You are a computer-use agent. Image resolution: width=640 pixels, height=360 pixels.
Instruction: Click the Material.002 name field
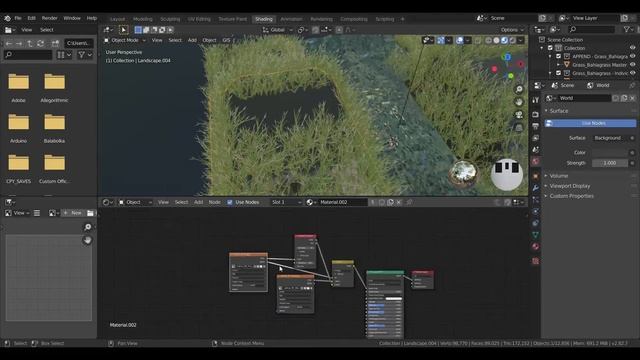[342, 202]
